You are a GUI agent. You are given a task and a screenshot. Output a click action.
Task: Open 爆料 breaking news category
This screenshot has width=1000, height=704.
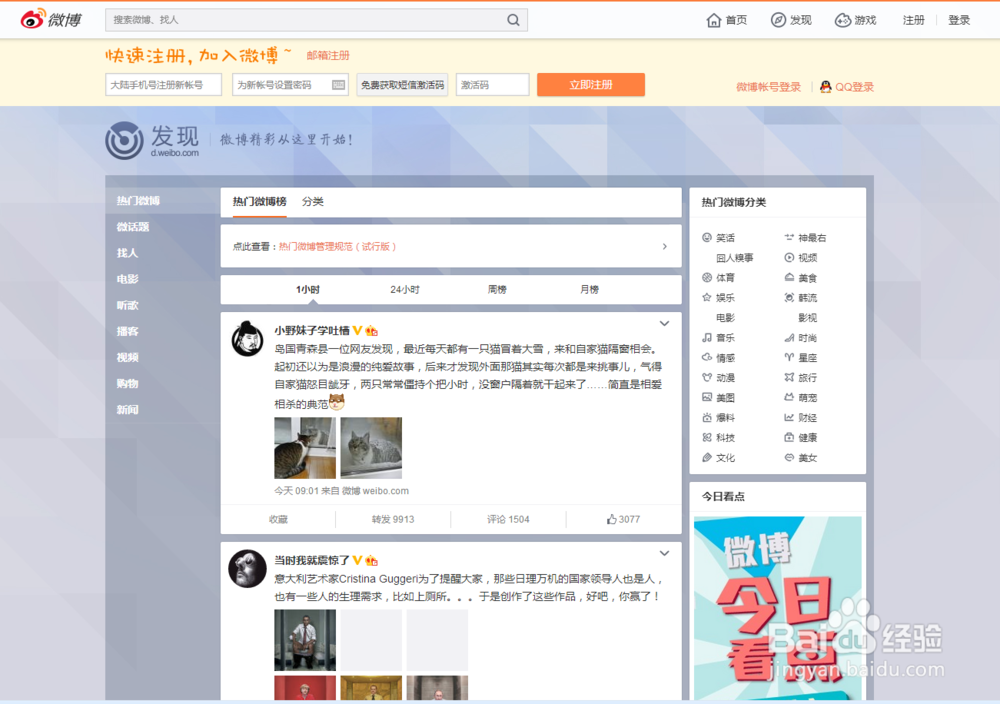pyautogui.click(x=718, y=418)
